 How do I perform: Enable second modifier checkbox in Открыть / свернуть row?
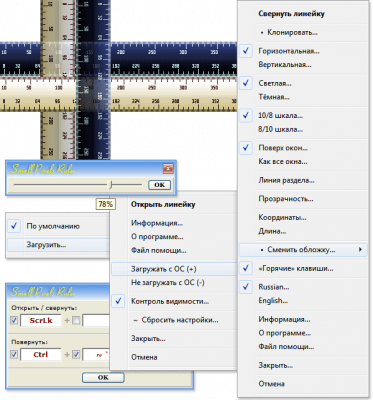click(x=76, y=321)
